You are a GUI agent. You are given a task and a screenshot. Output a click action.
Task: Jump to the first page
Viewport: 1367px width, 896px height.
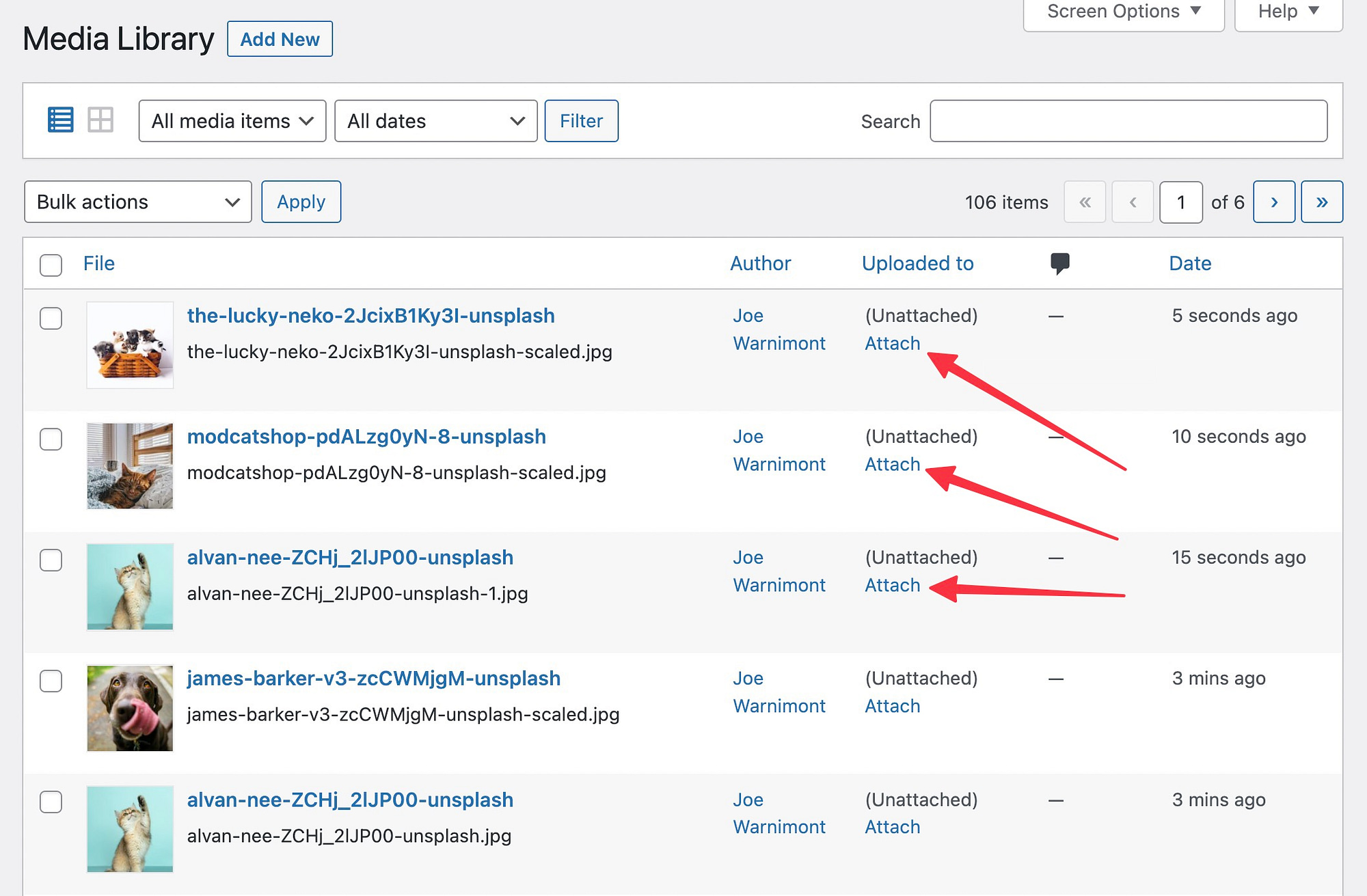pos(1085,202)
